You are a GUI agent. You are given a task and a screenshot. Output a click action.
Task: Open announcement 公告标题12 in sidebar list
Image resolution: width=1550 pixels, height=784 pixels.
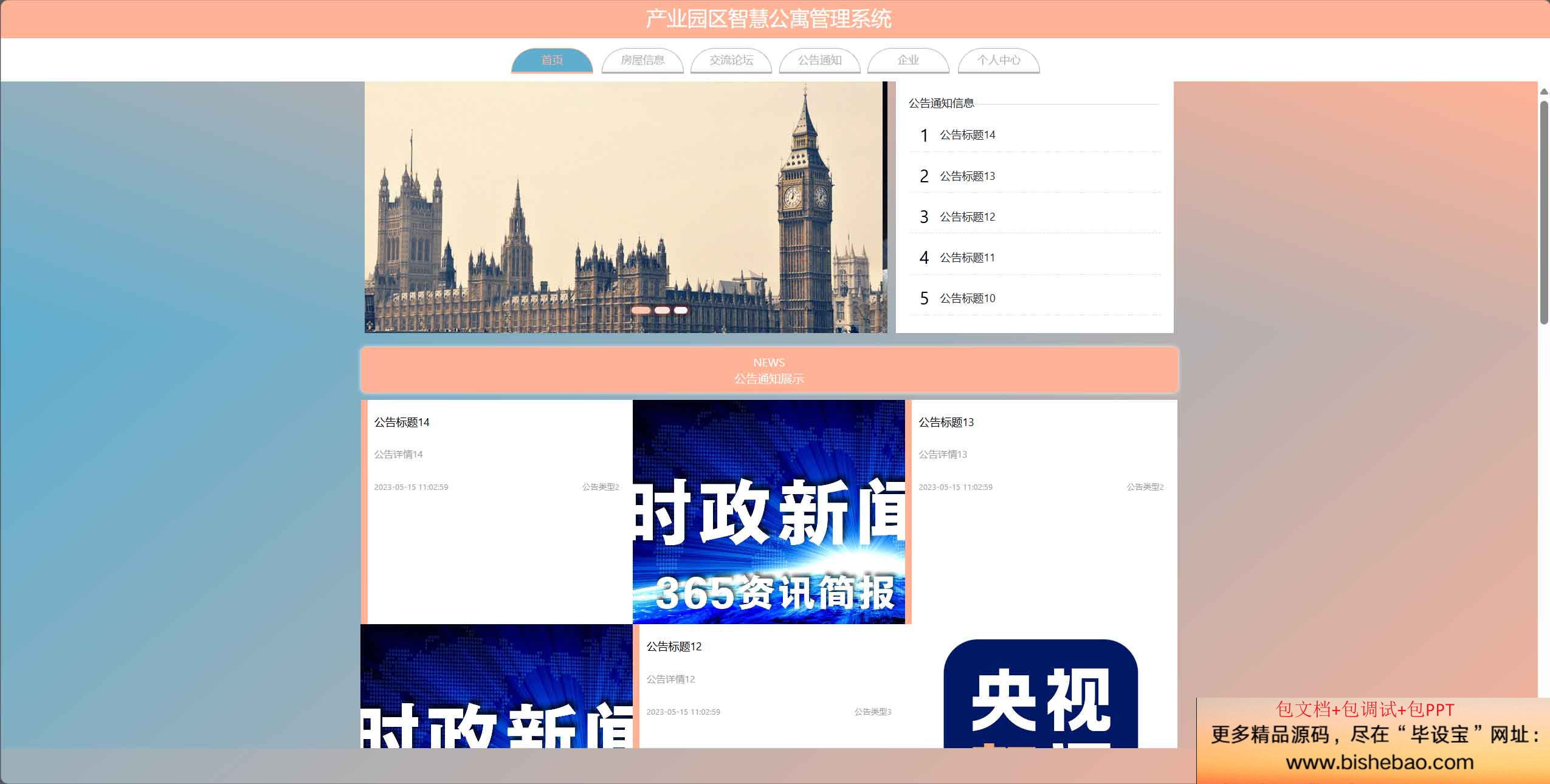pyautogui.click(x=968, y=217)
